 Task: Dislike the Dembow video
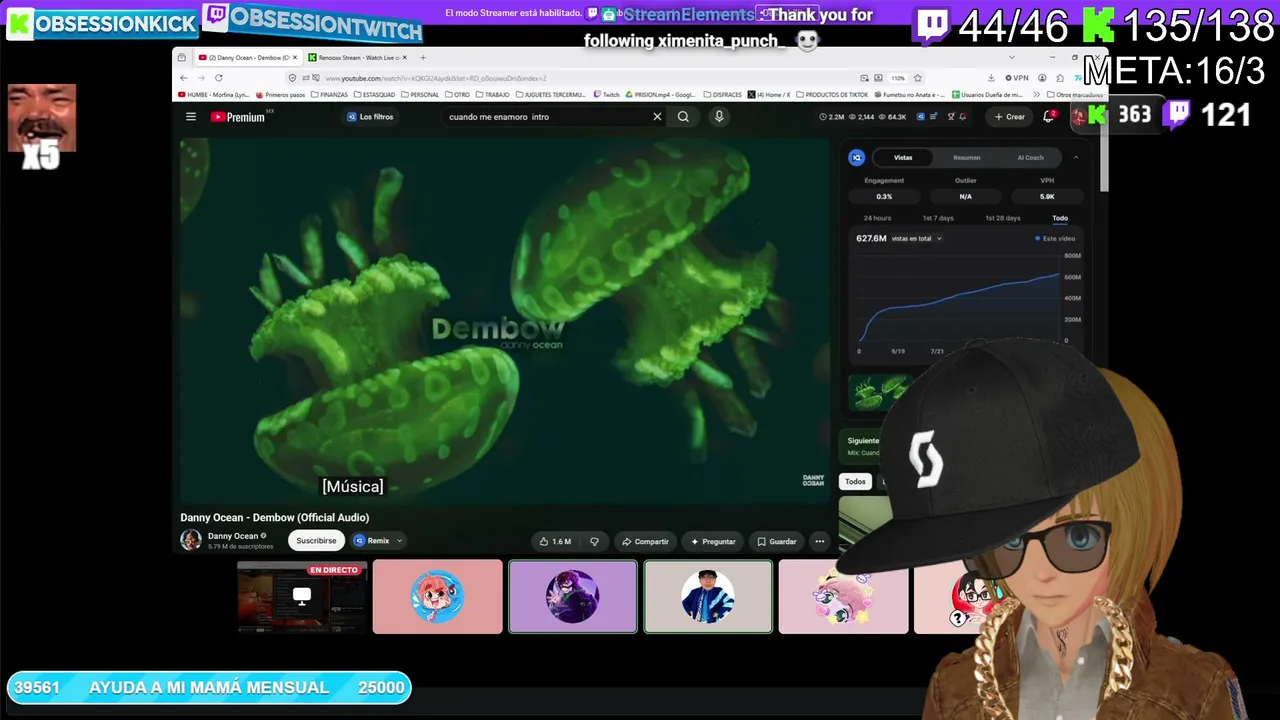(594, 541)
